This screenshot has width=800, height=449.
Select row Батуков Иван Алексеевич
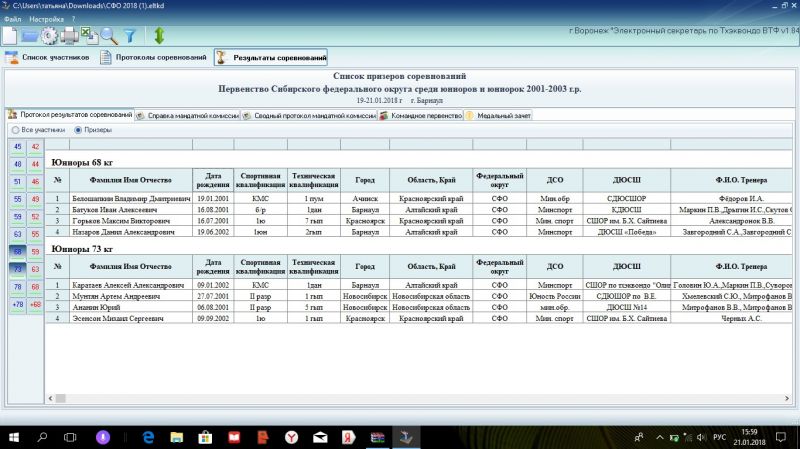(x=418, y=210)
